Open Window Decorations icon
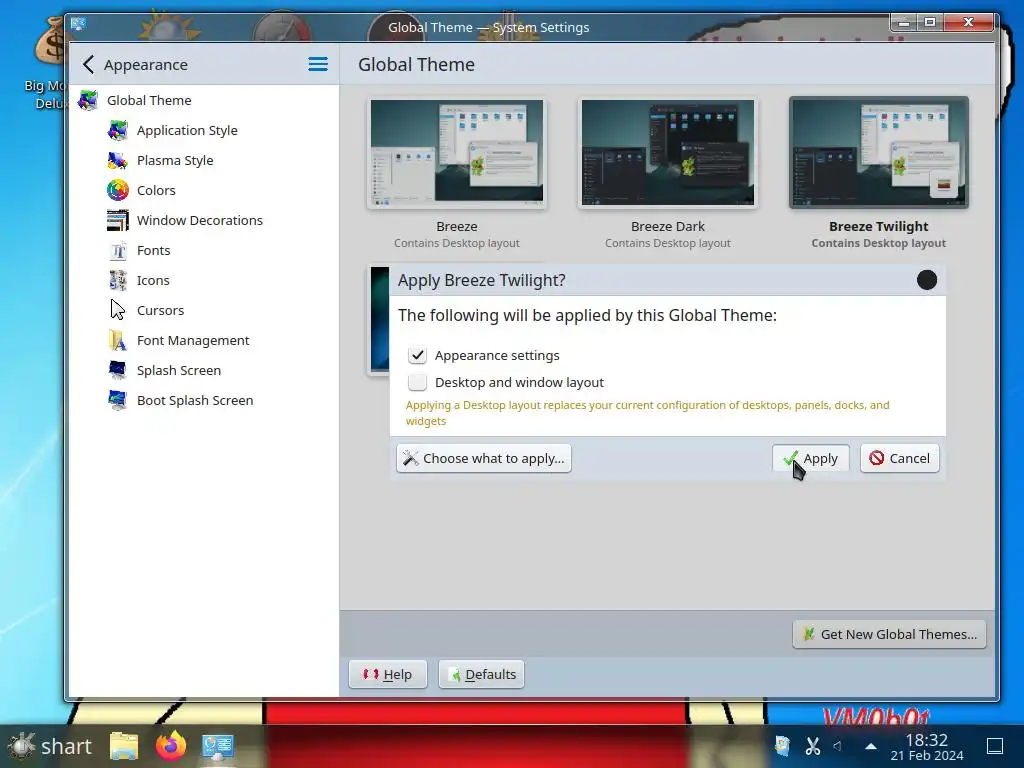Image resolution: width=1024 pixels, height=768 pixels. click(x=118, y=221)
